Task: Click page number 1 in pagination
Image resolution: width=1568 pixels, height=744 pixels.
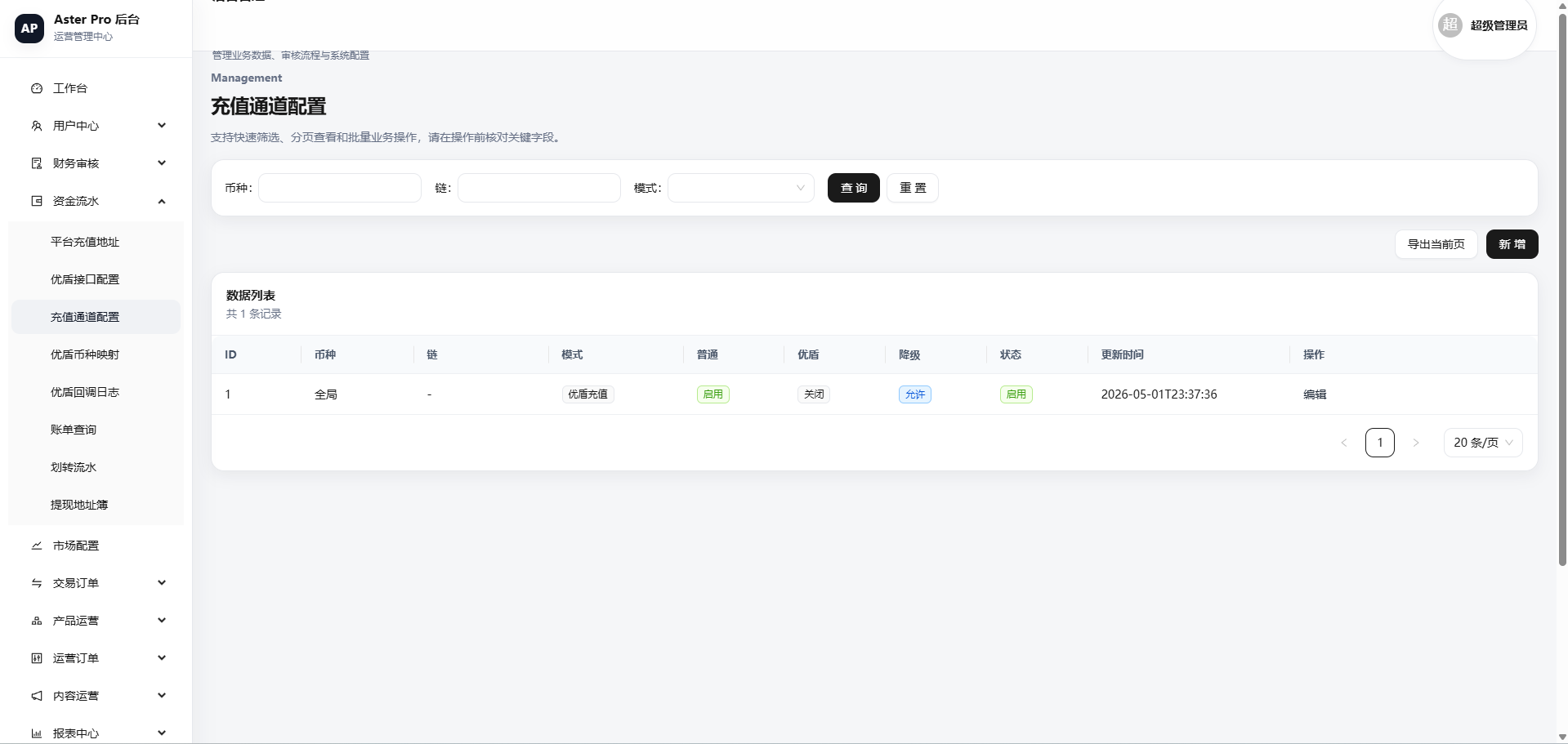Action: pyautogui.click(x=1380, y=443)
